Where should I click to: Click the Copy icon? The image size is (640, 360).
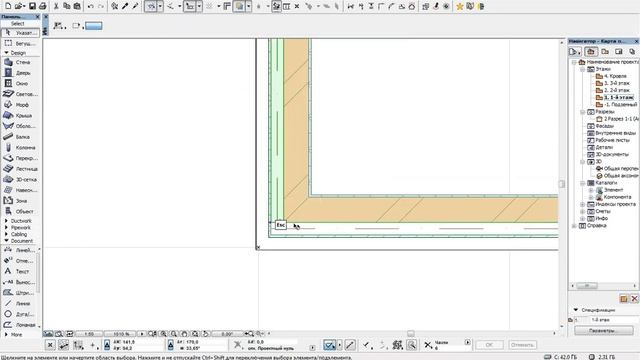pyautogui.click(x=67, y=6)
